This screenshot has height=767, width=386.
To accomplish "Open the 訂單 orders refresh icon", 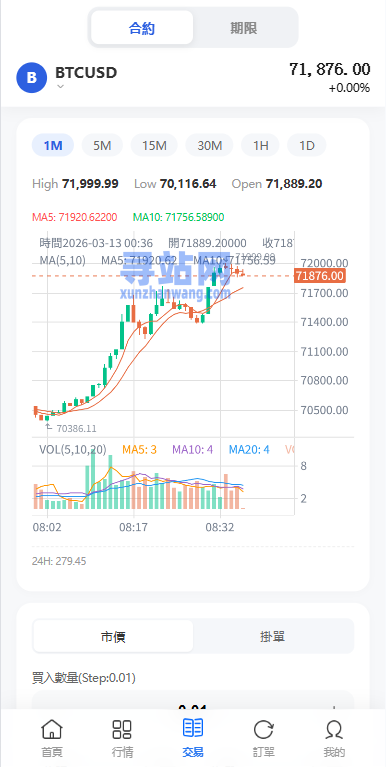I will coord(264,730).
